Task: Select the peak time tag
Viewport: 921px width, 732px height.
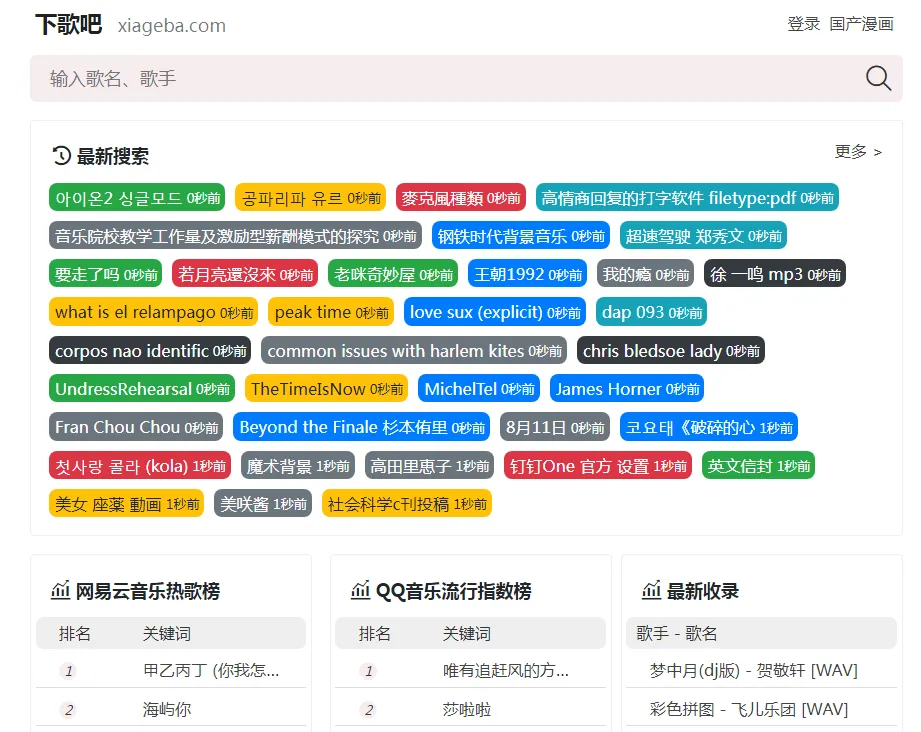Action: 331,312
